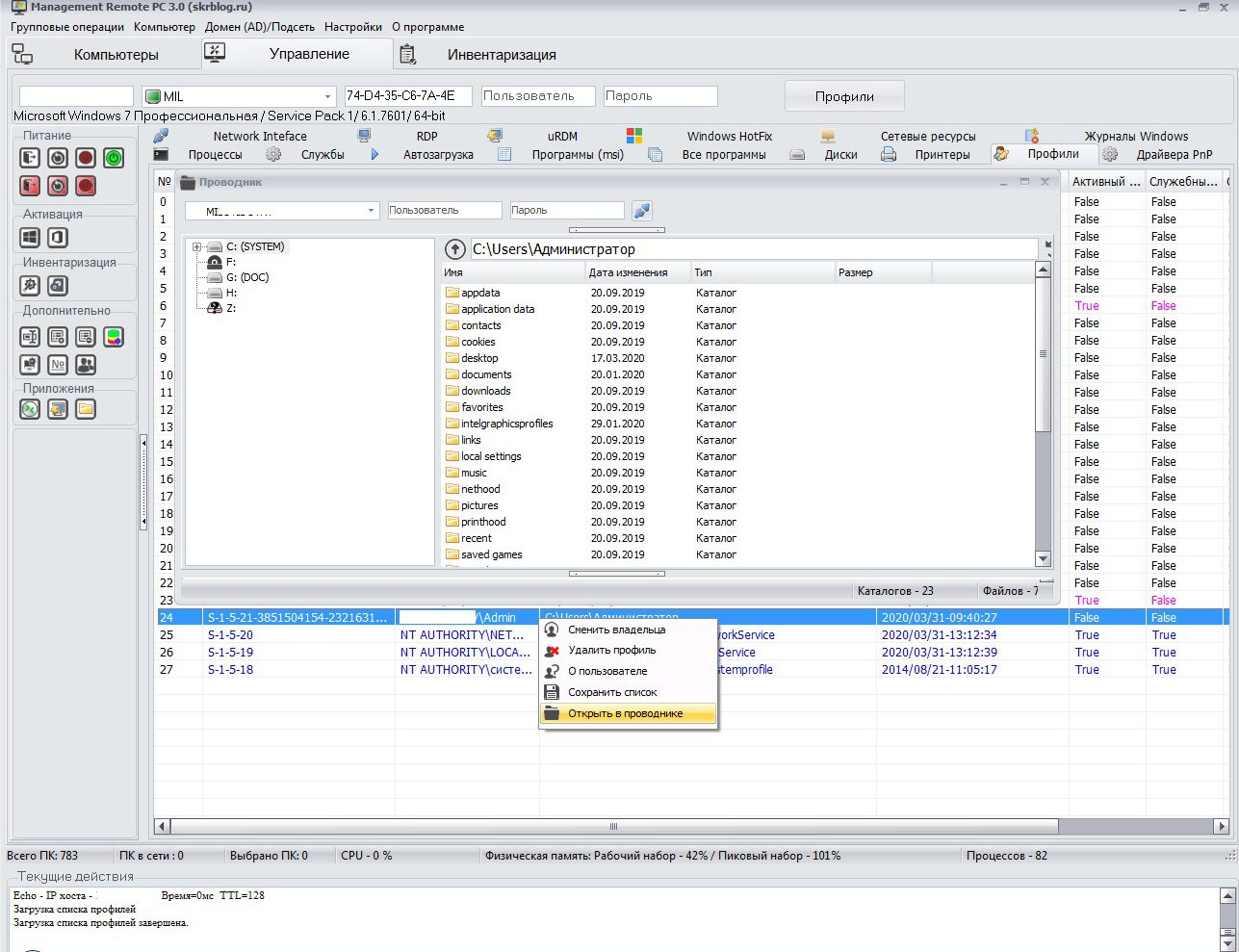
Task: Click the path field C:\Users\Администратор
Action: pos(754,248)
